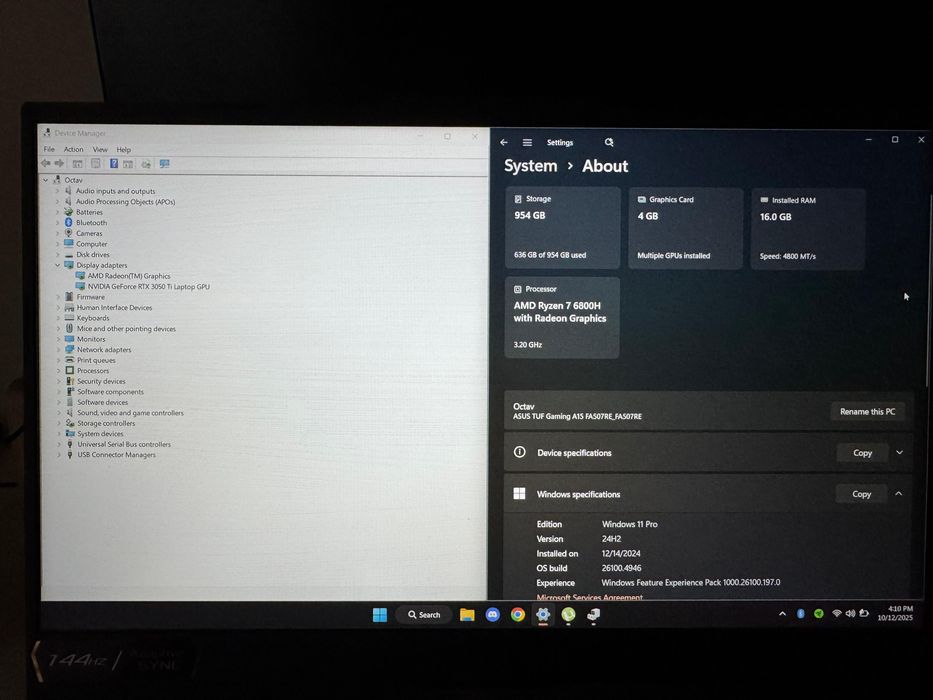933x700 pixels.
Task: Open the Processor AMD Ryzen 7 card
Action: 562,317
